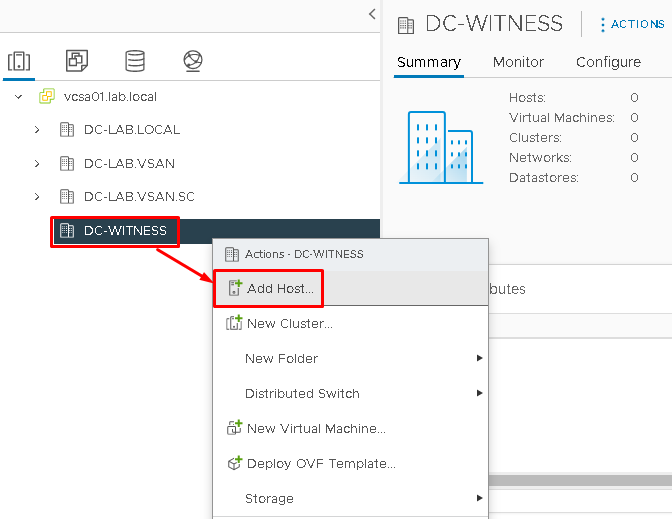This screenshot has height=519, width=672.
Task: Open the Networking inventory view icon
Action: point(193,61)
